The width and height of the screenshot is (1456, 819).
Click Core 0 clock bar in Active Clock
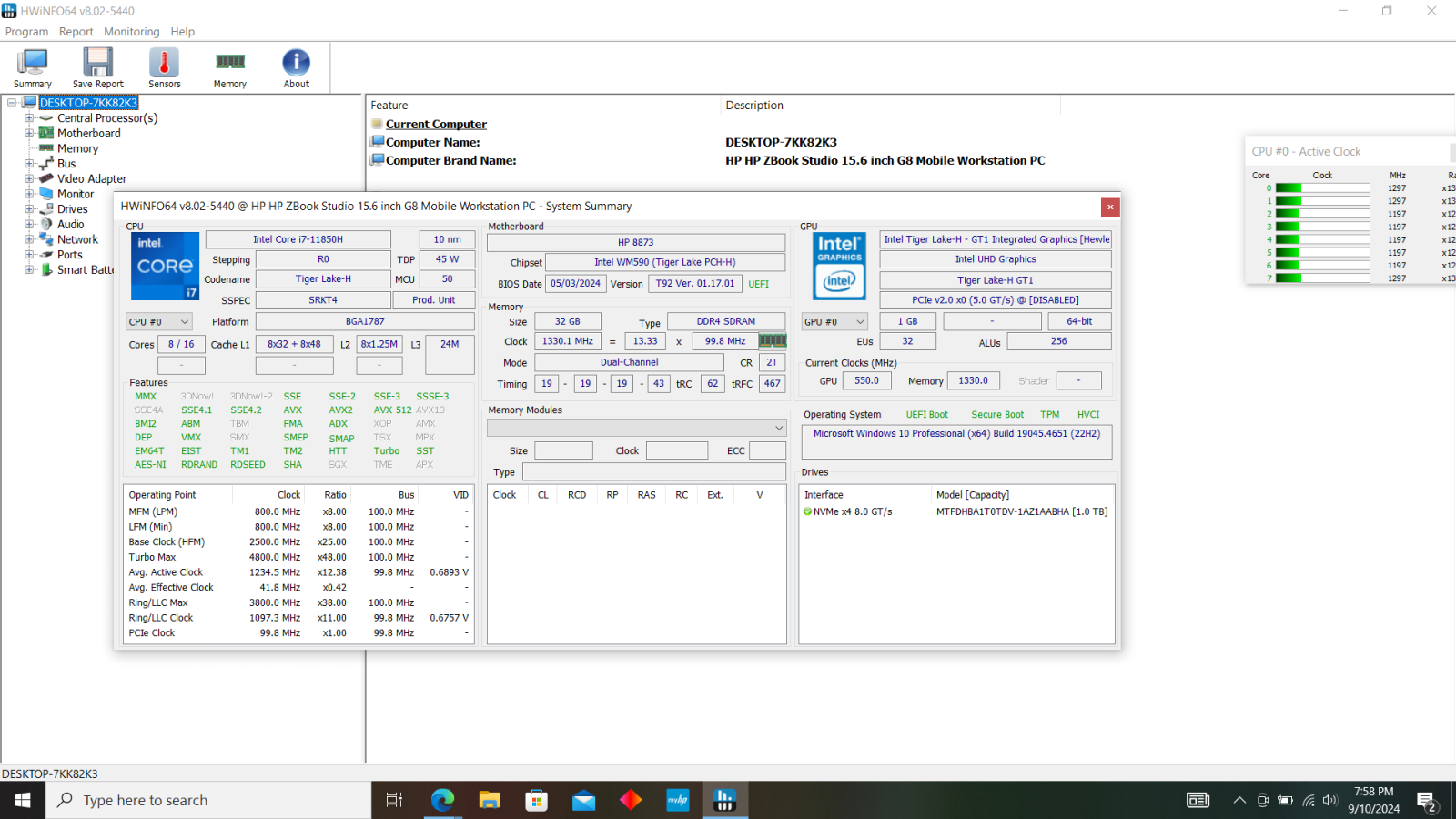click(1322, 188)
